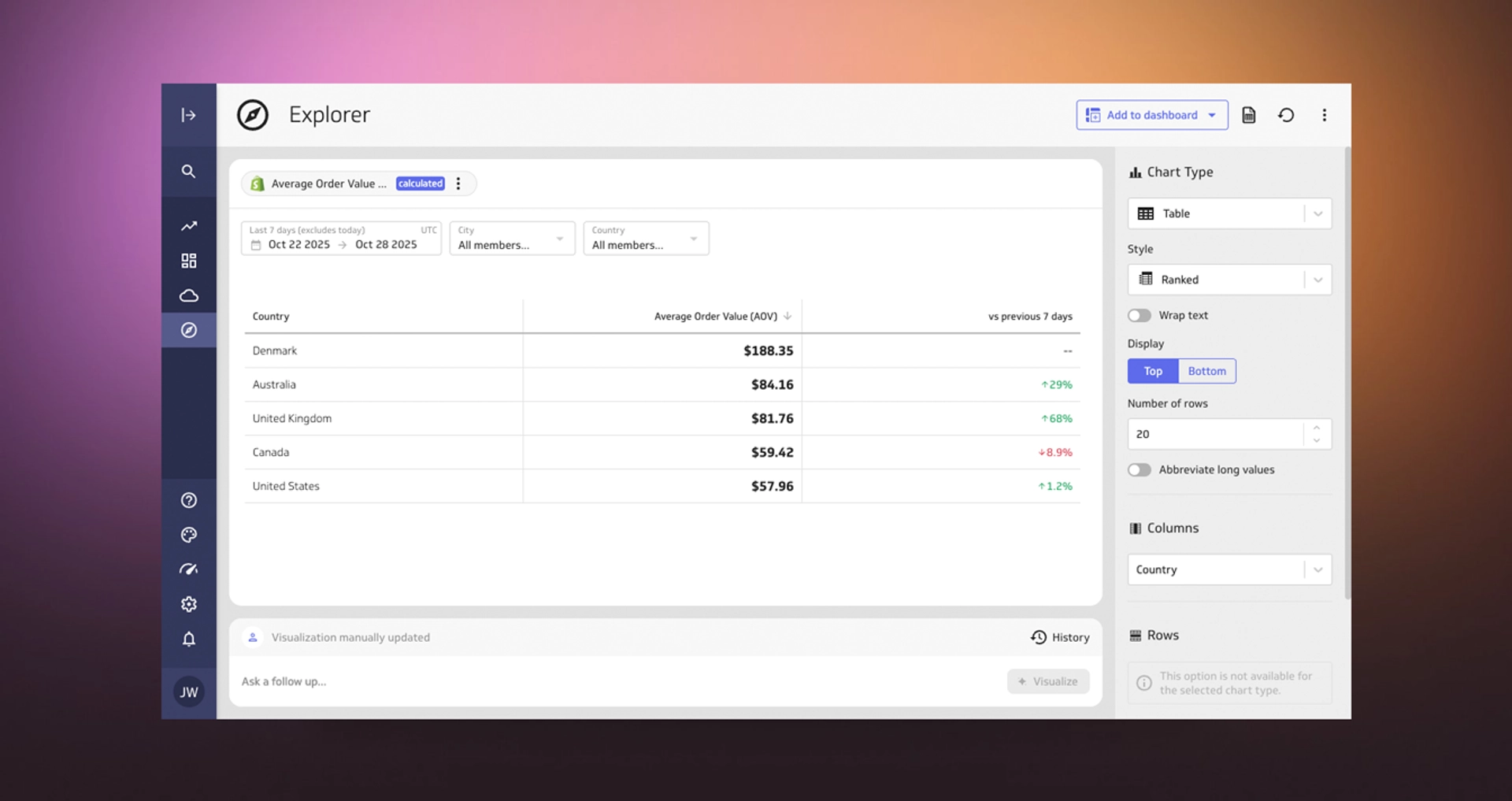
Task: Click the cloud data sources icon
Action: 188,296
